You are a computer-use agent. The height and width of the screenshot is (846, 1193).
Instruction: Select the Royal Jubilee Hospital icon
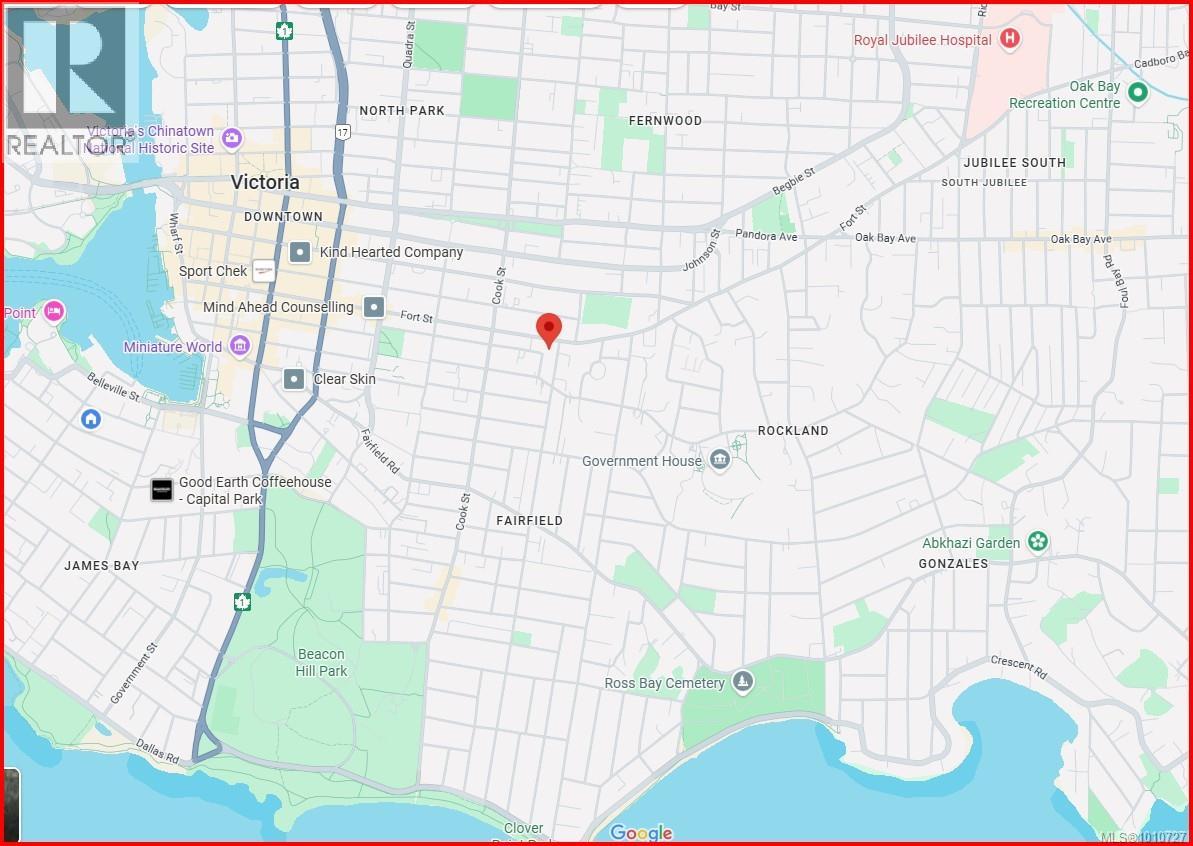[1010, 40]
